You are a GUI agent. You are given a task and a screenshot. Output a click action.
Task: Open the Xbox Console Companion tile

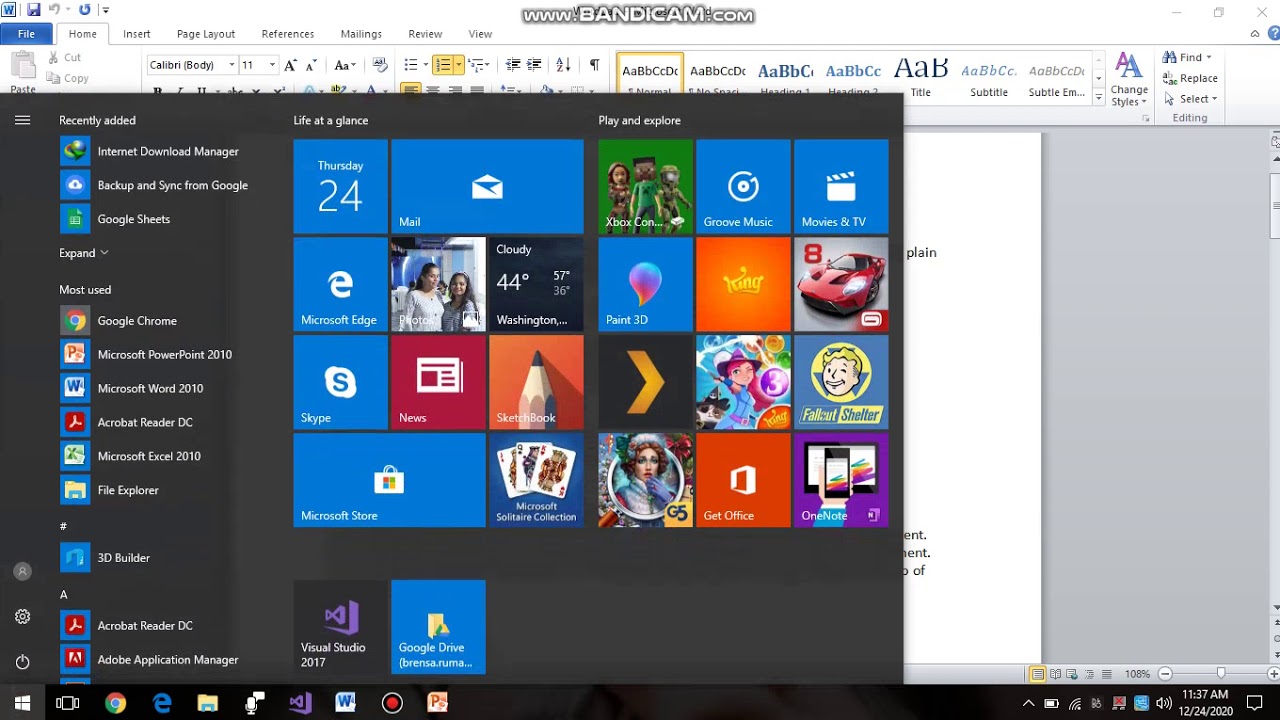tap(645, 186)
